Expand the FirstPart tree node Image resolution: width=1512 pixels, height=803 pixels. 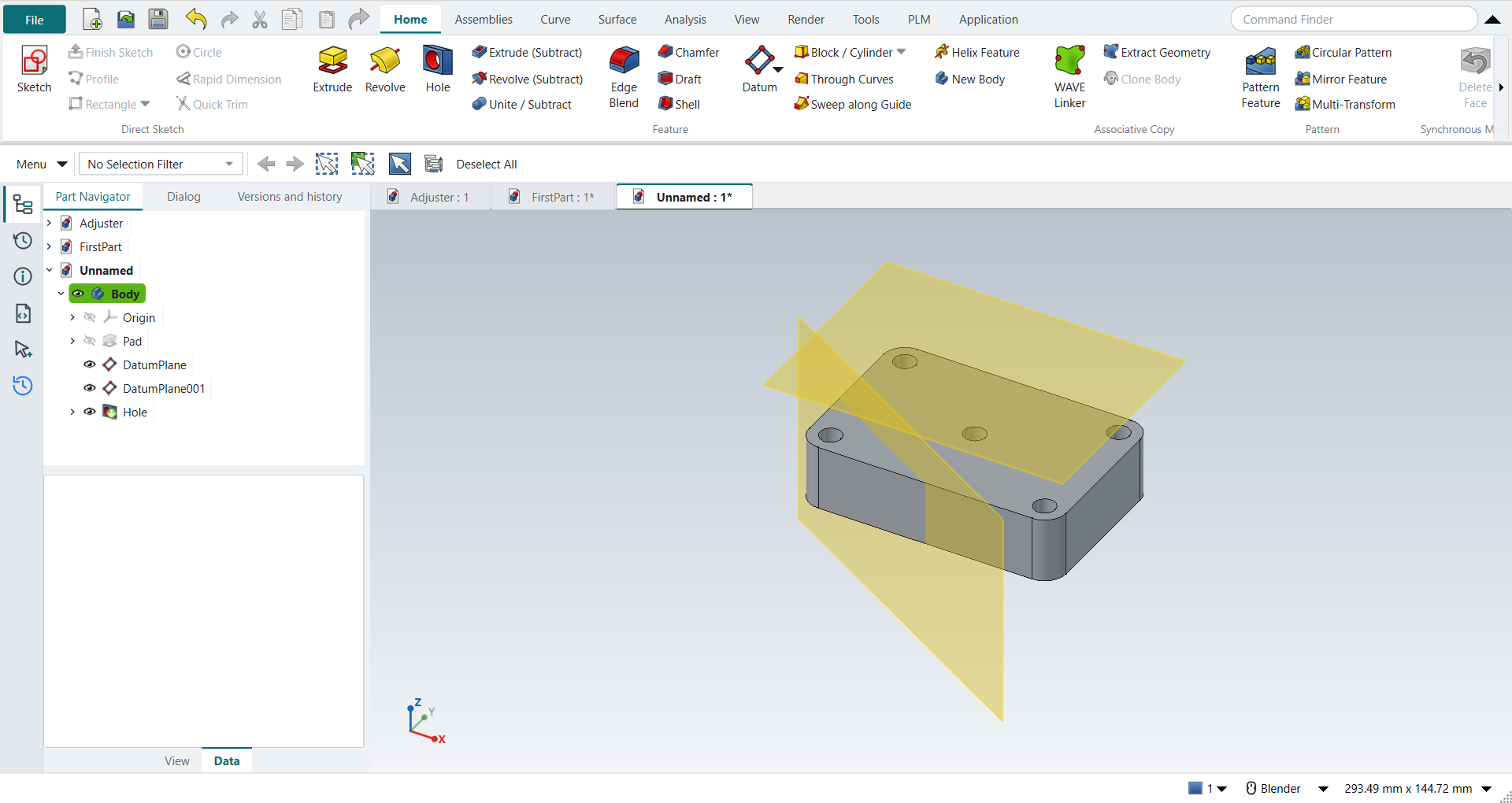point(49,246)
